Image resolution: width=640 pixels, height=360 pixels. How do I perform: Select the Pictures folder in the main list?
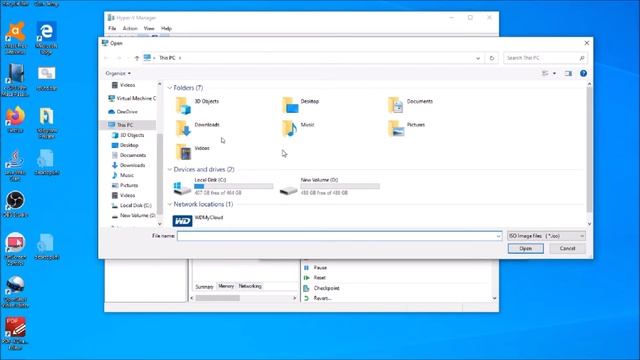pyautogui.click(x=406, y=128)
